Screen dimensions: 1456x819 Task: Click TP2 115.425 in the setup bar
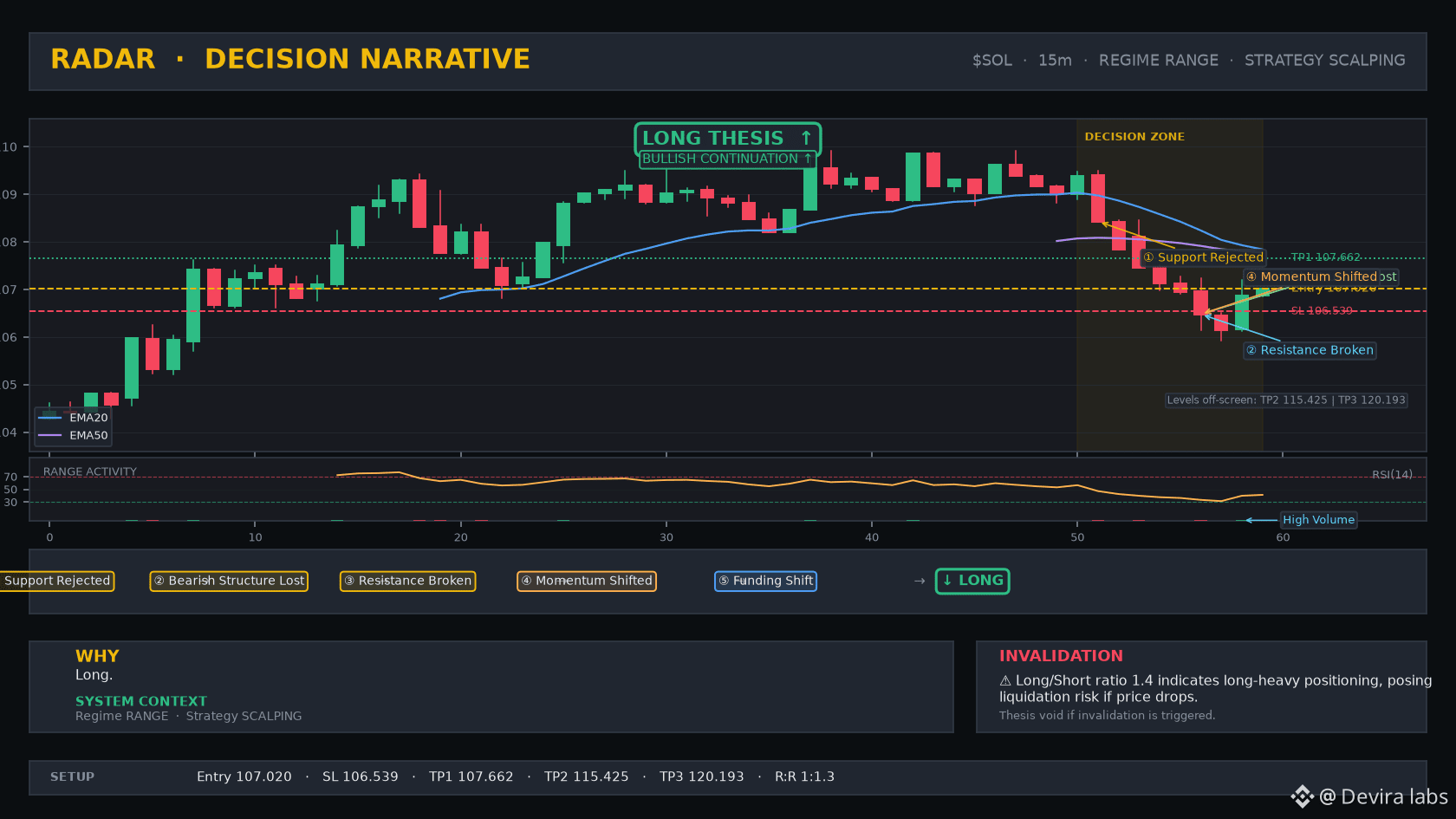[586, 777]
